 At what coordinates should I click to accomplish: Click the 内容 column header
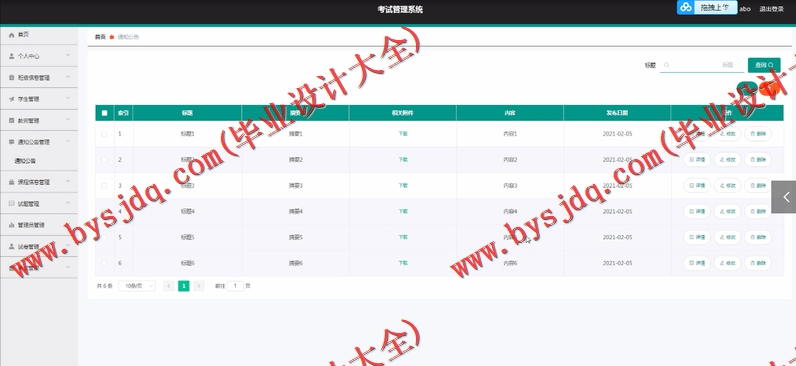tap(510, 113)
